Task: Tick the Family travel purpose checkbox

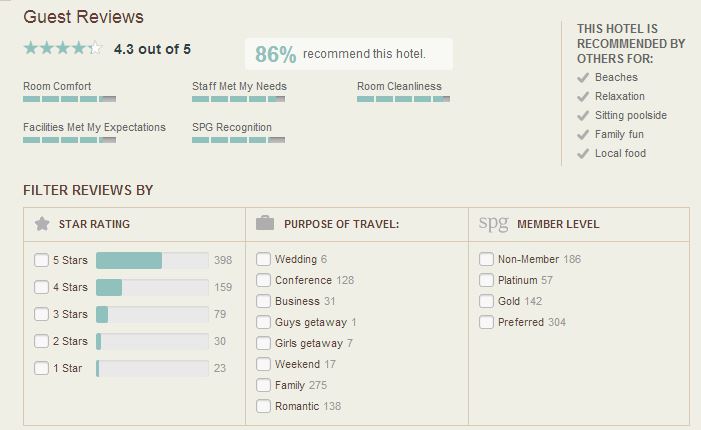Action: 263,385
